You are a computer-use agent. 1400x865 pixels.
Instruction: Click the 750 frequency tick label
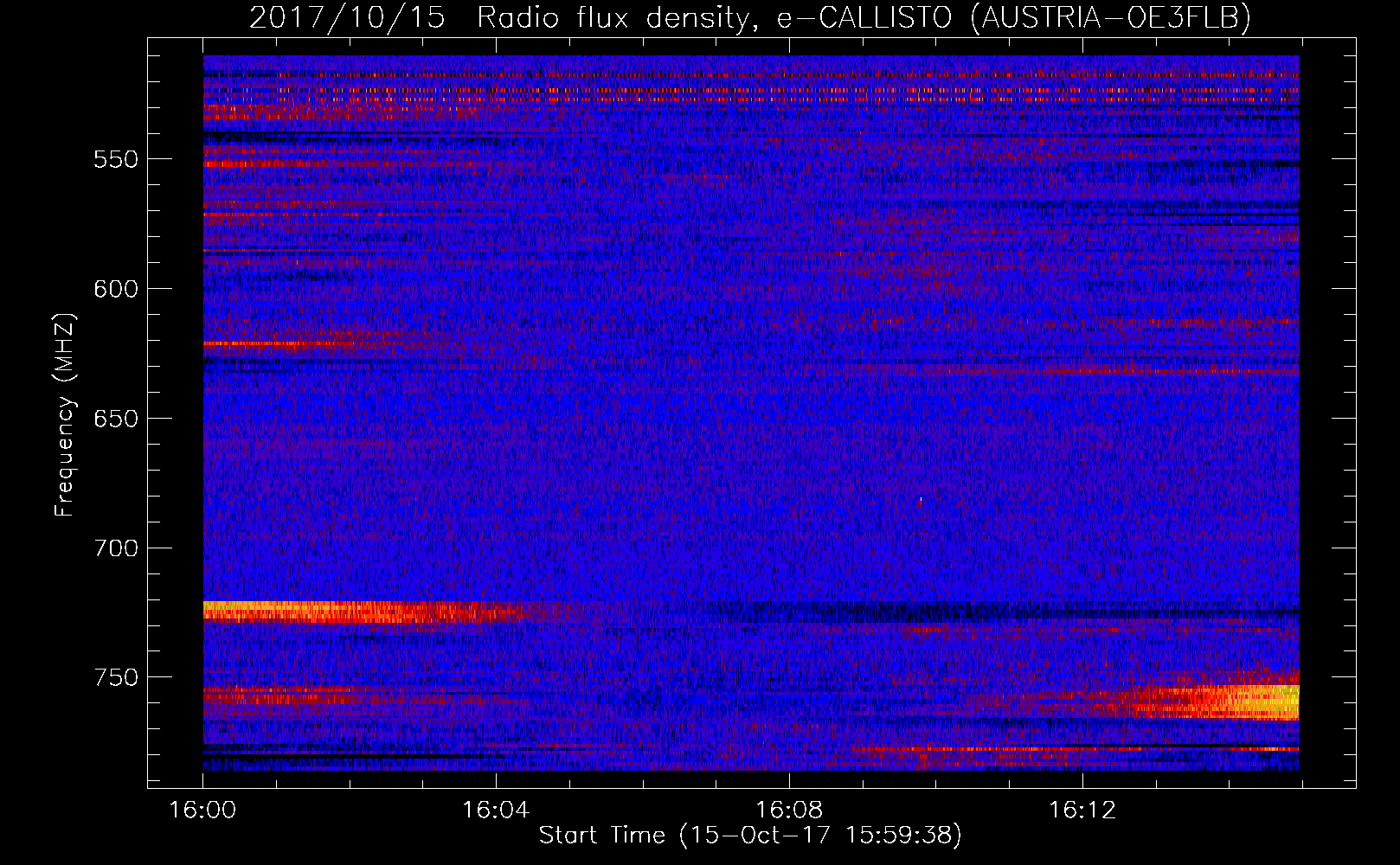click(116, 677)
